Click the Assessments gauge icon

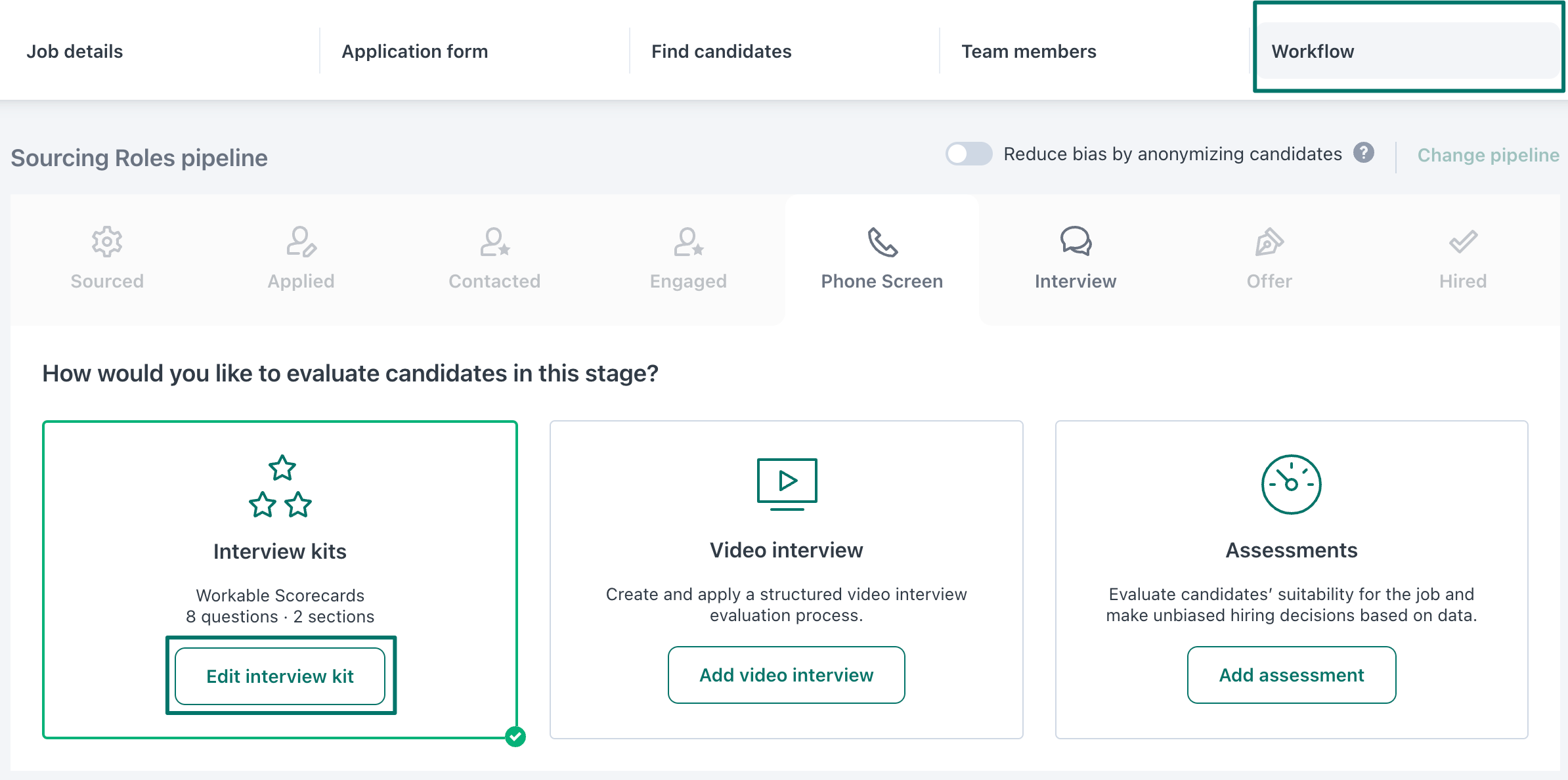(x=1291, y=485)
